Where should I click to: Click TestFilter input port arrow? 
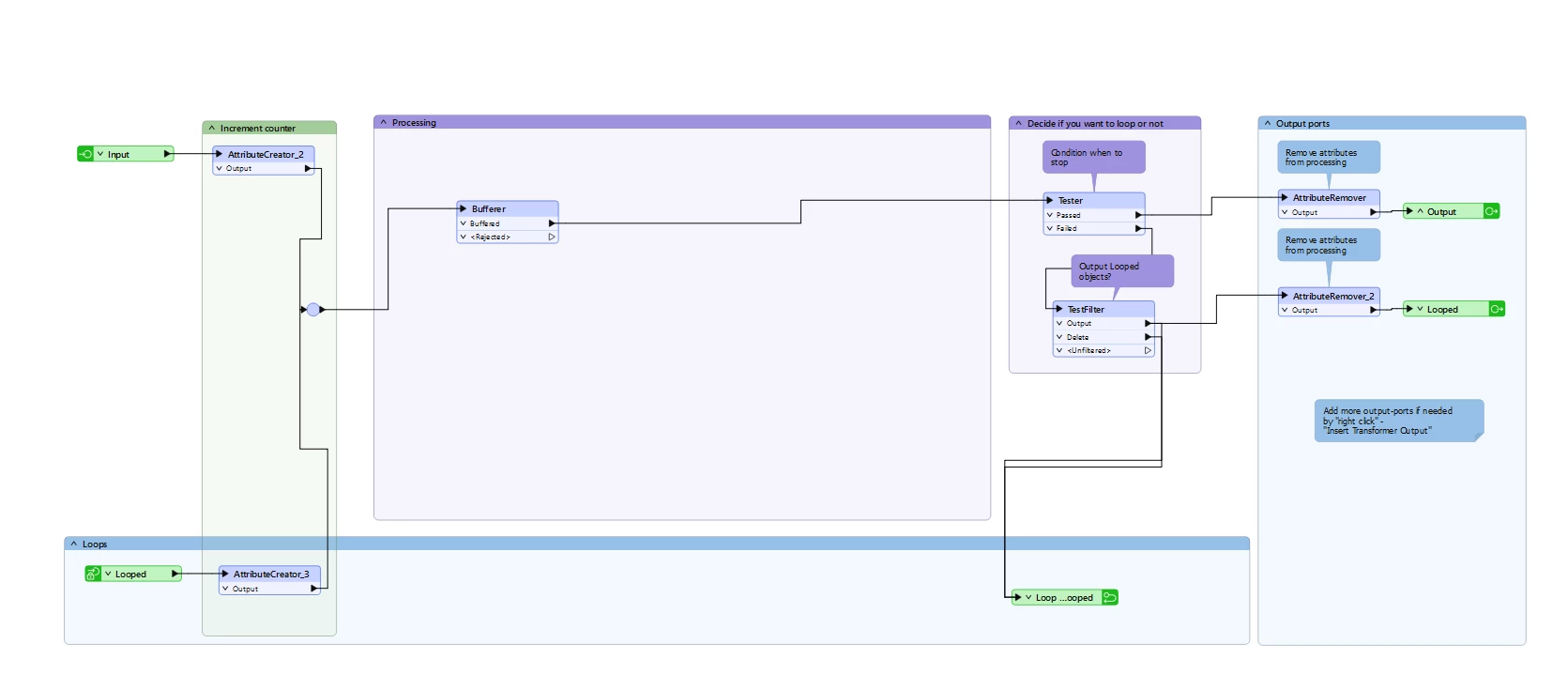pyautogui.click(x=1058, y=309)
